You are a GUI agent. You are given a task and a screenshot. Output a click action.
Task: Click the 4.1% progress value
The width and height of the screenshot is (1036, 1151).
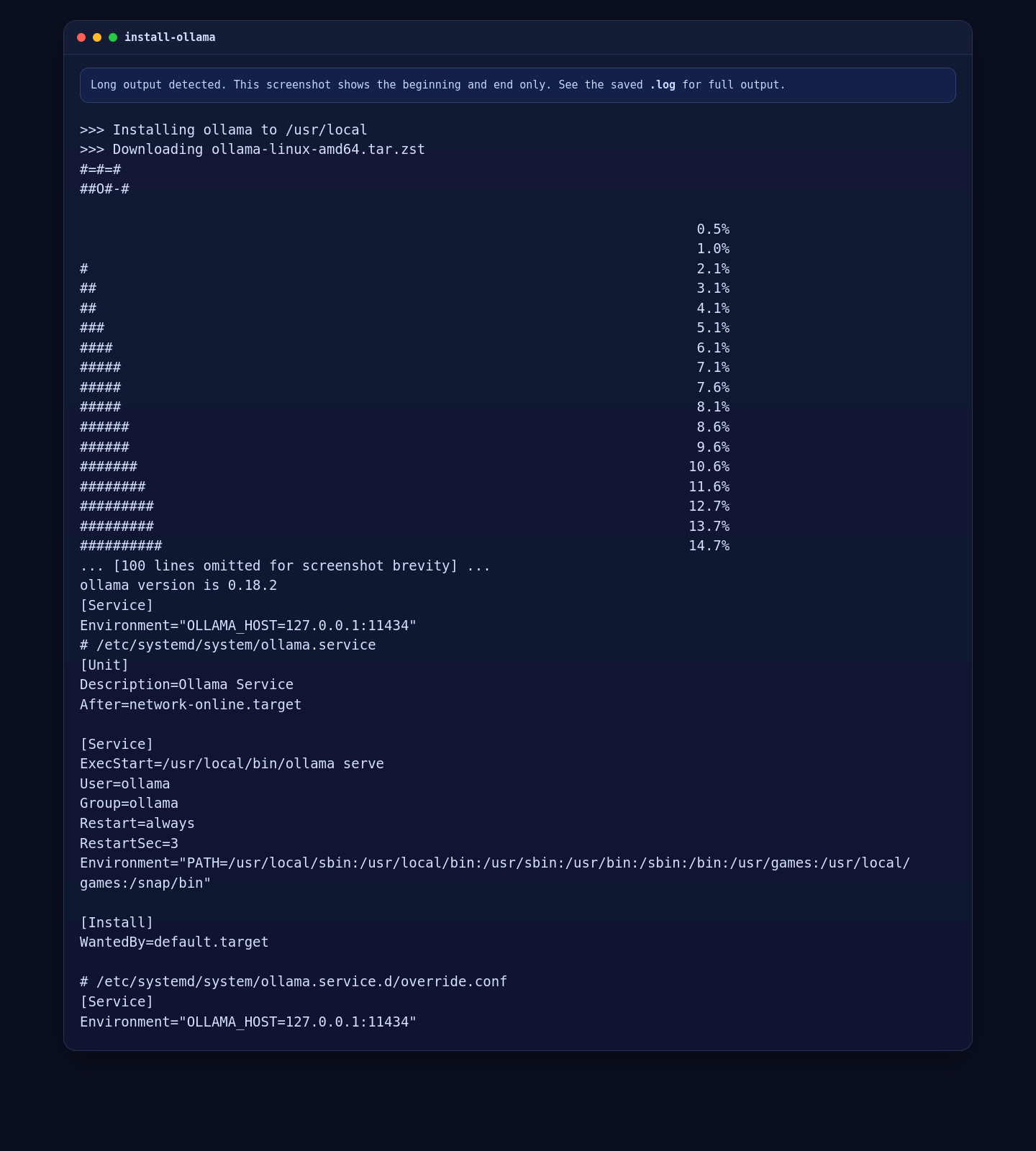(x=713, y=309)
